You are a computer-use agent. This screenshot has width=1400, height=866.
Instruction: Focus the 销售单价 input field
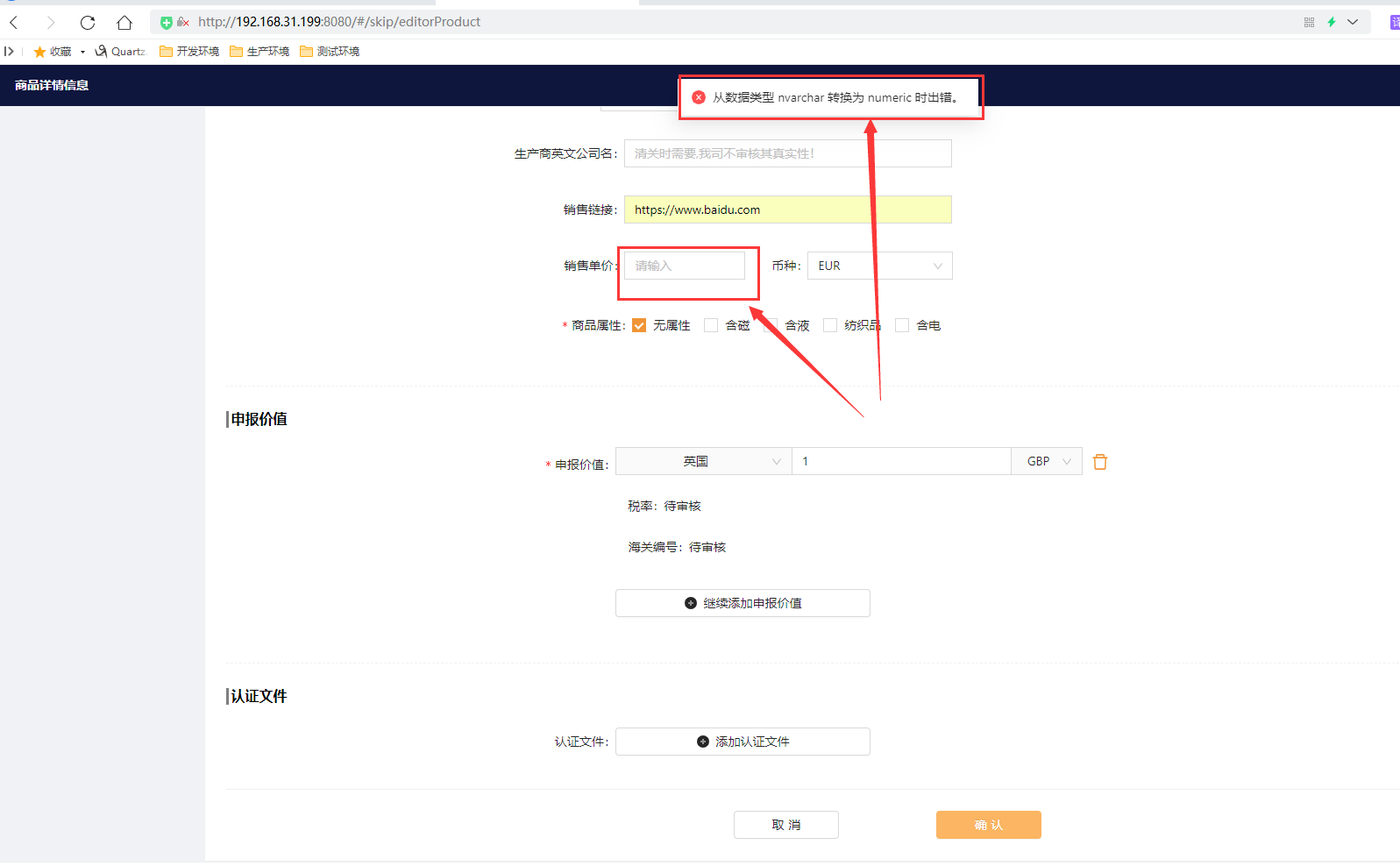pyautogui.click(x=684, y=266)
